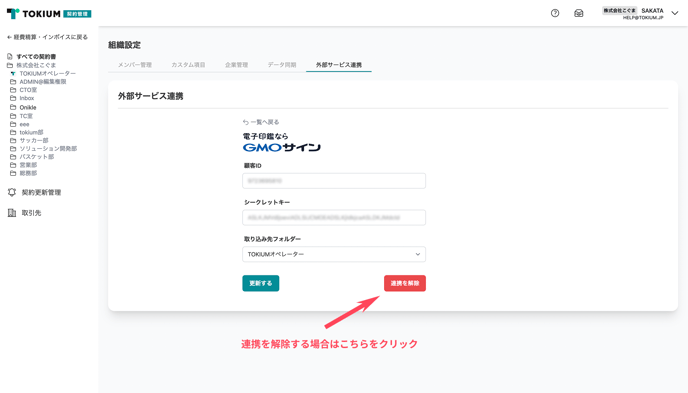Click the 株式会社こぐま company badge in header
688x393 pixels.
click(x=619, y=11)
